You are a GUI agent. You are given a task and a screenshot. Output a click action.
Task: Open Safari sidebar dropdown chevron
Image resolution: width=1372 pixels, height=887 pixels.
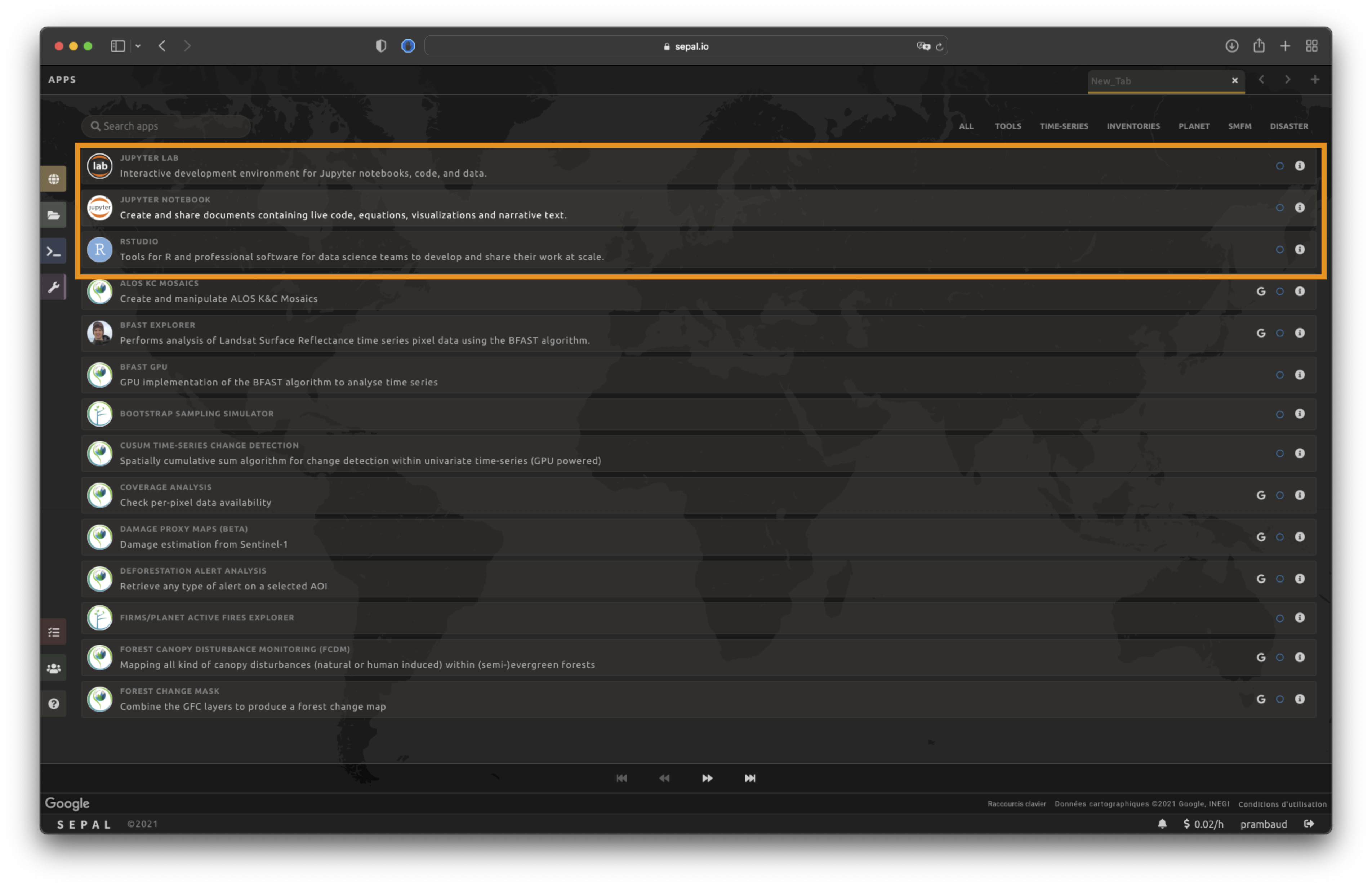pyautogui.click(x=138, y=46)
